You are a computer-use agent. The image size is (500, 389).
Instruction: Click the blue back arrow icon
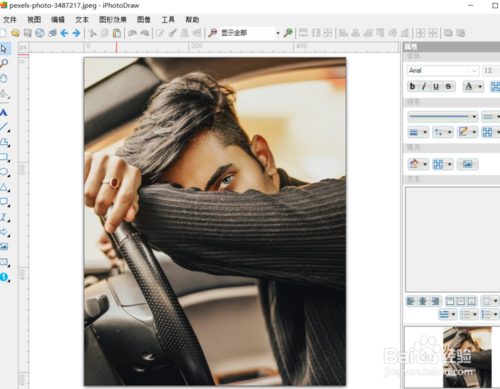(64, 33)
